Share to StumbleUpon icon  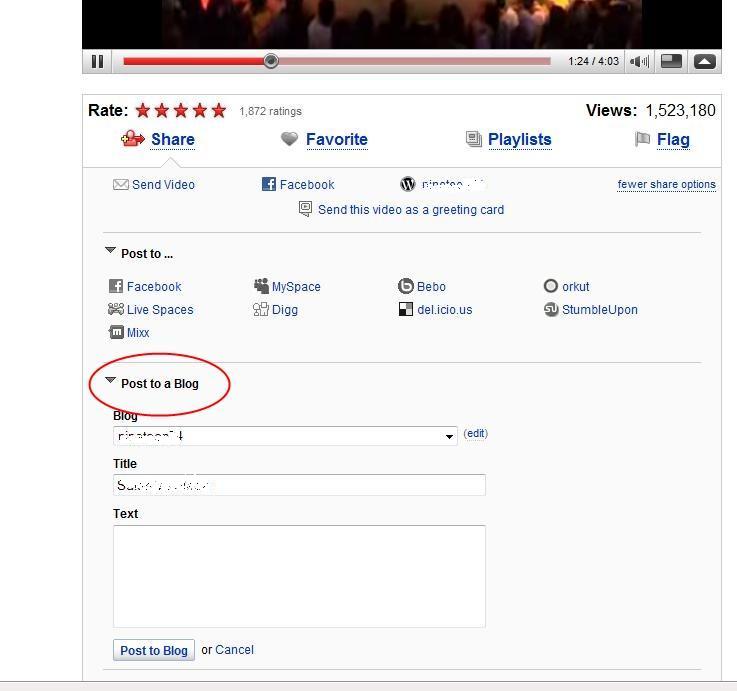[x=551, y=310]
